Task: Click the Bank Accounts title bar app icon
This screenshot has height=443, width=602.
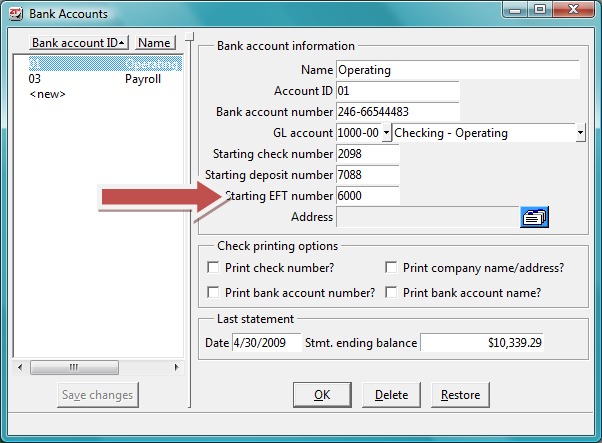Action: click(x=16, y=14)
